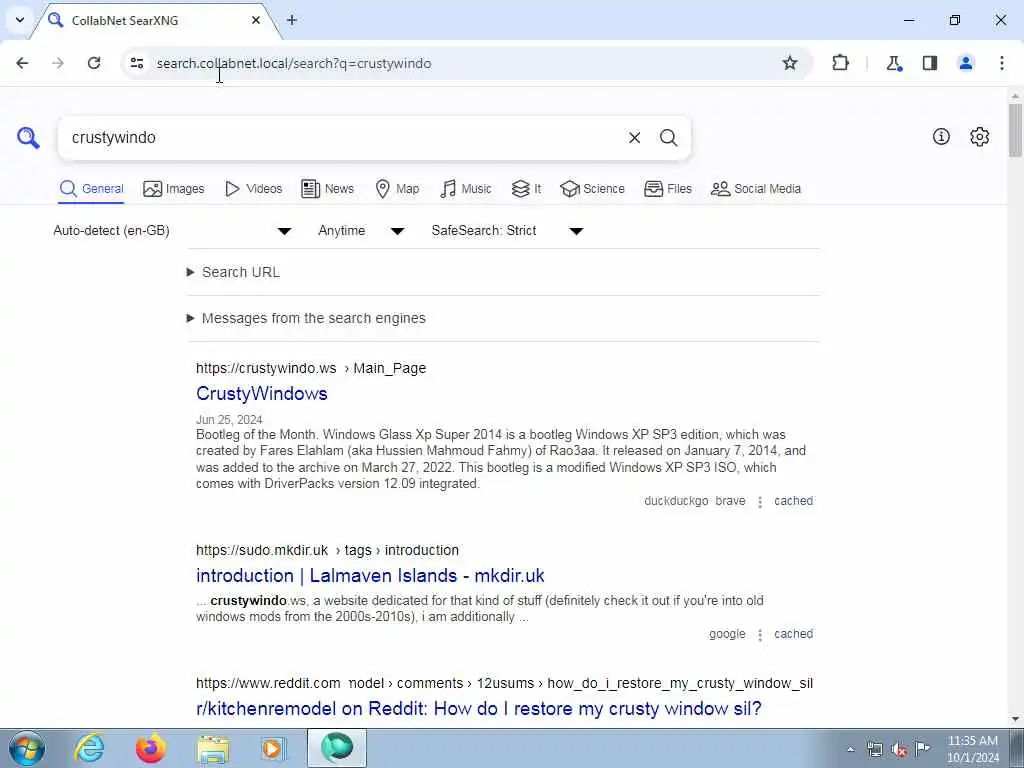Switch to the Images tab
Viewport: 1024px width, 768px height.
[x=174, y=189]
